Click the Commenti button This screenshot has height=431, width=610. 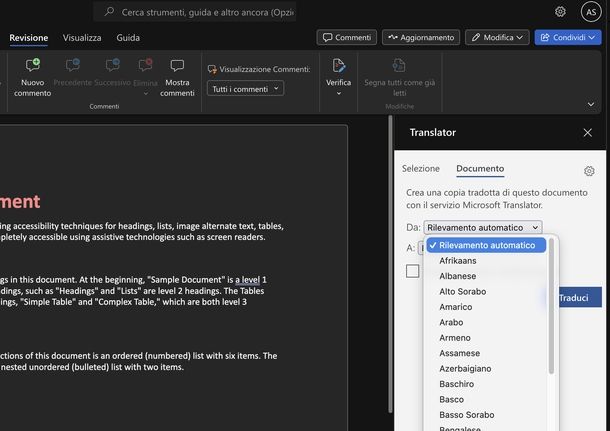(x=347, y=37)
